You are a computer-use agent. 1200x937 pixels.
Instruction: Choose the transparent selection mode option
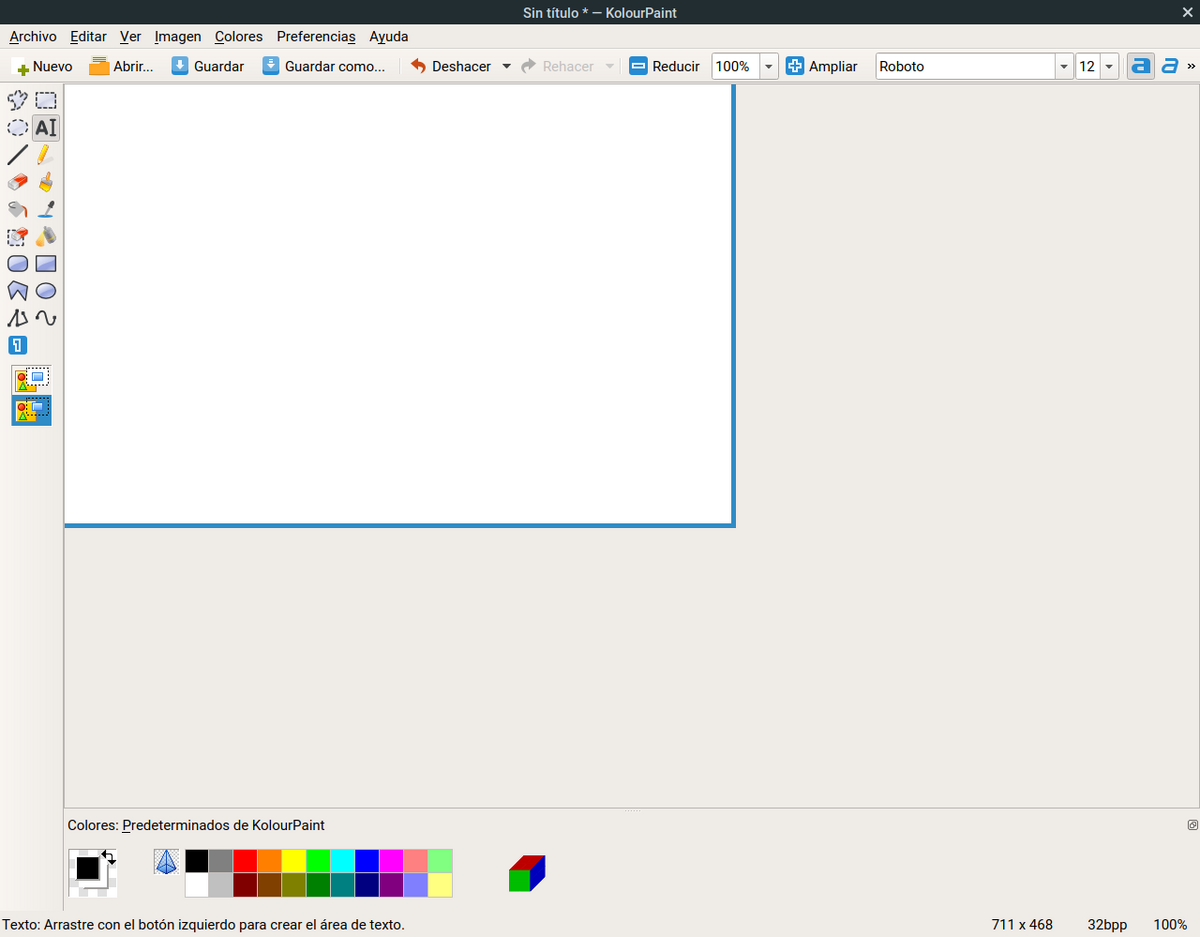(32, 410)
